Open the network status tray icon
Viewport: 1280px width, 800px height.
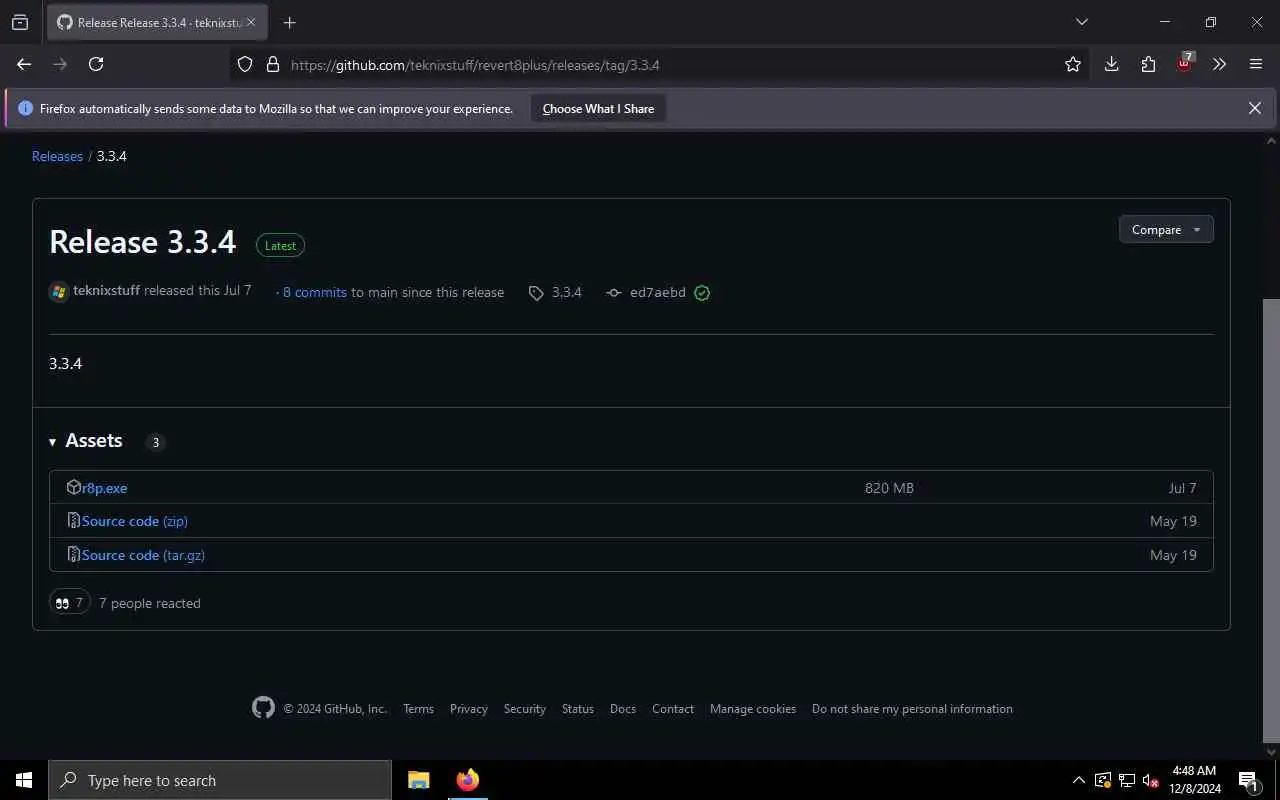click(1127, 780)
